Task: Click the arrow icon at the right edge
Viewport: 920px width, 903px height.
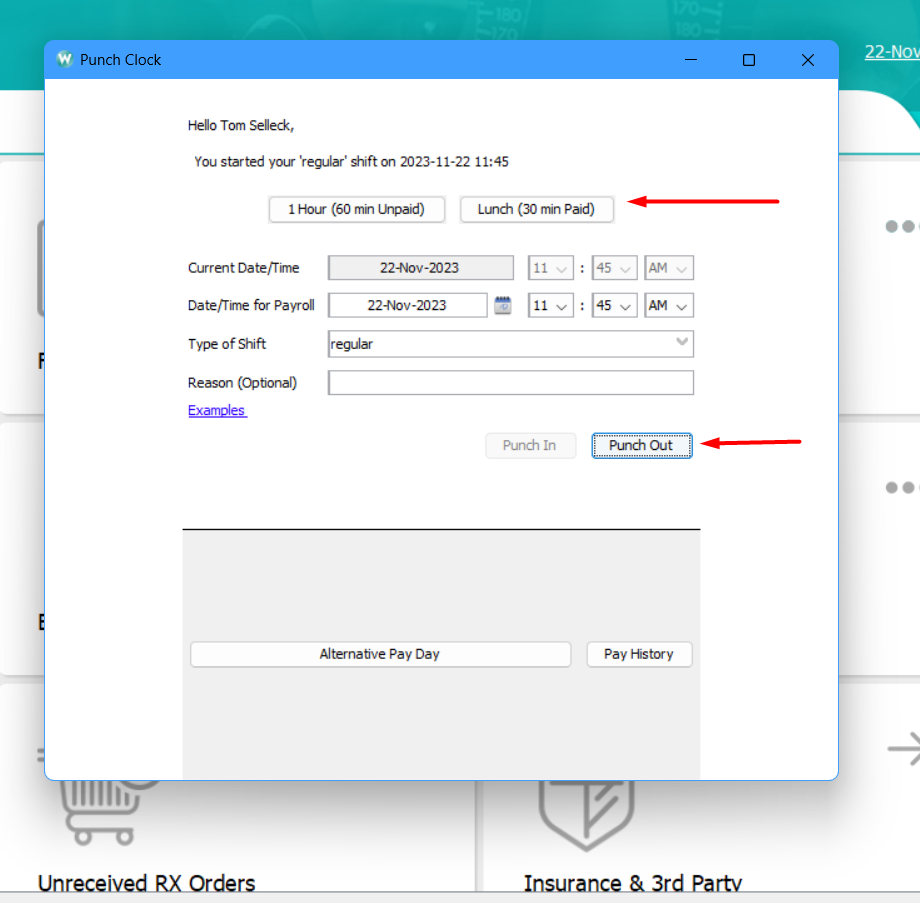Action: (x=903, y=748)
